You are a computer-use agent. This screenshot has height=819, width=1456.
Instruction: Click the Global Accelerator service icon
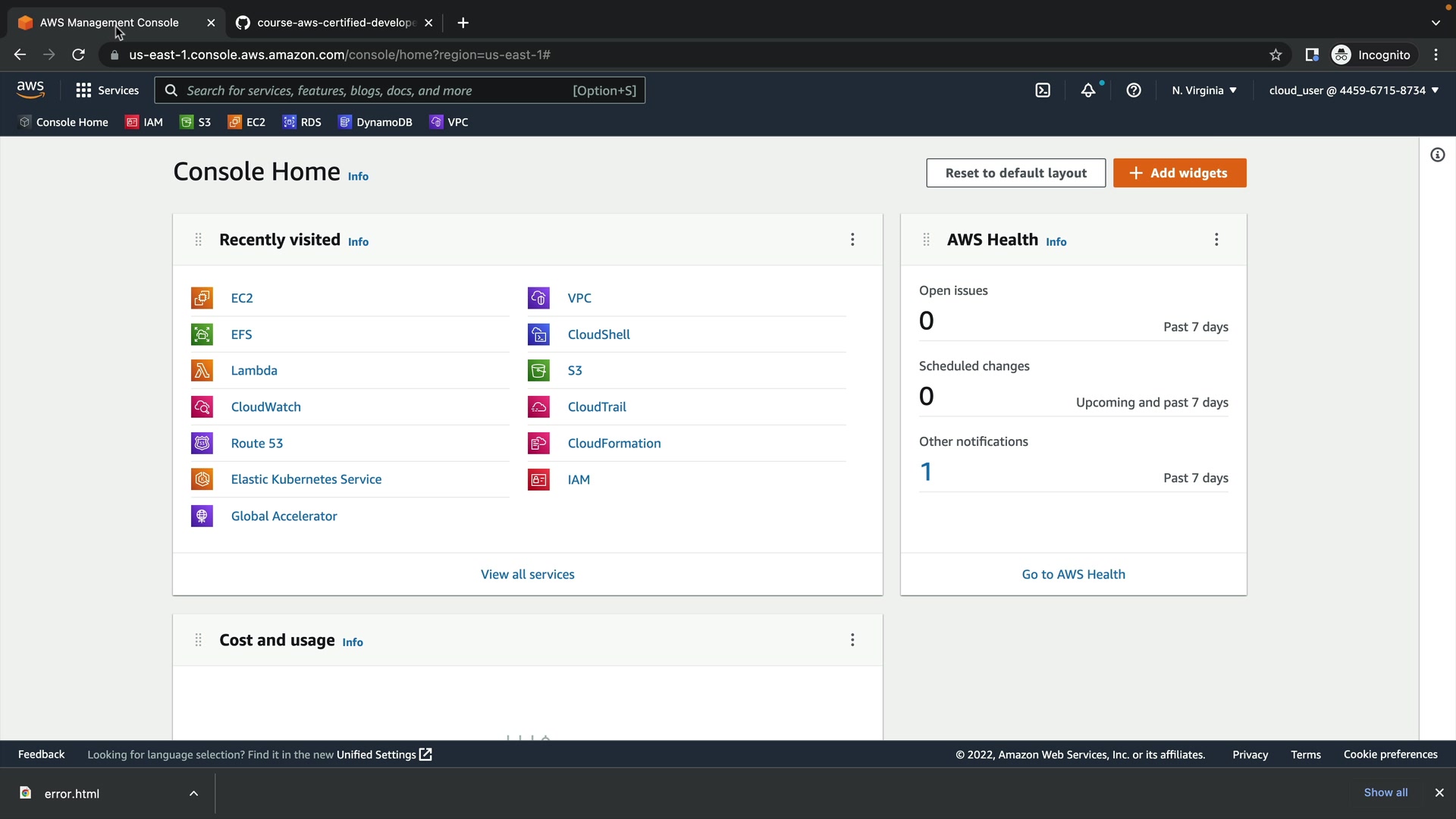[x=202, y=516]
